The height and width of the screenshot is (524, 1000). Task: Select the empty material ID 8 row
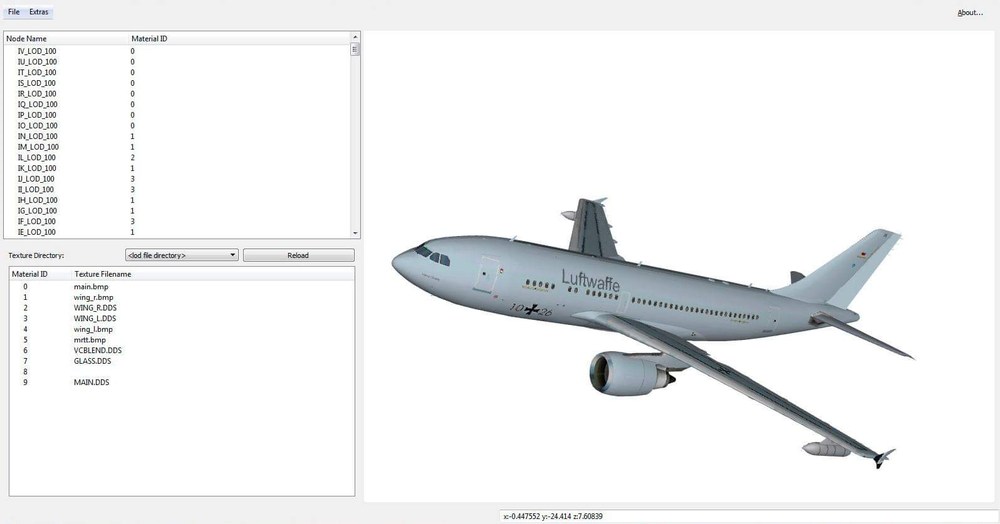(x=182, y=372)
